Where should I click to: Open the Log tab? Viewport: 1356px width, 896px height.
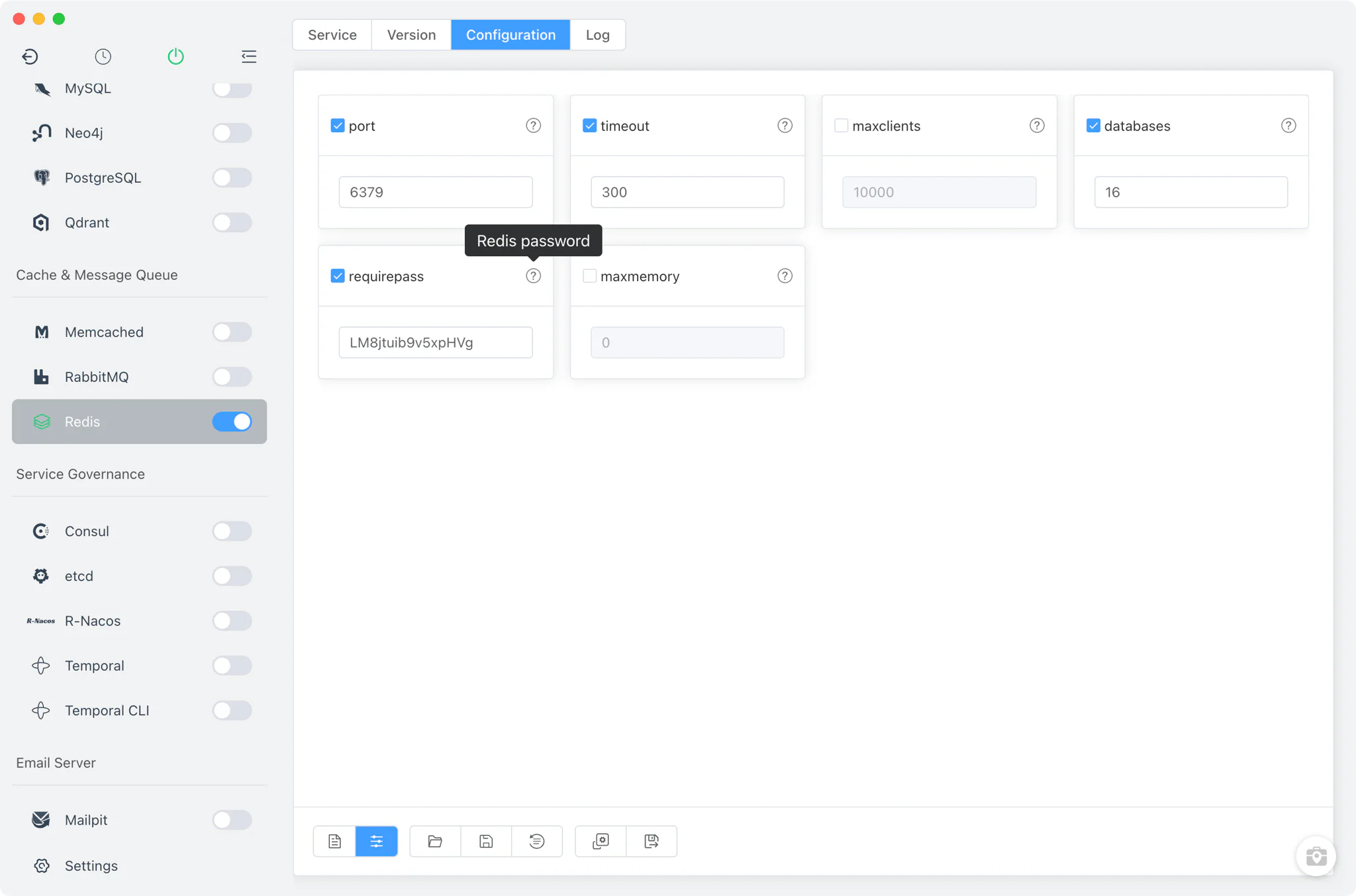click(x=597, y=34)
